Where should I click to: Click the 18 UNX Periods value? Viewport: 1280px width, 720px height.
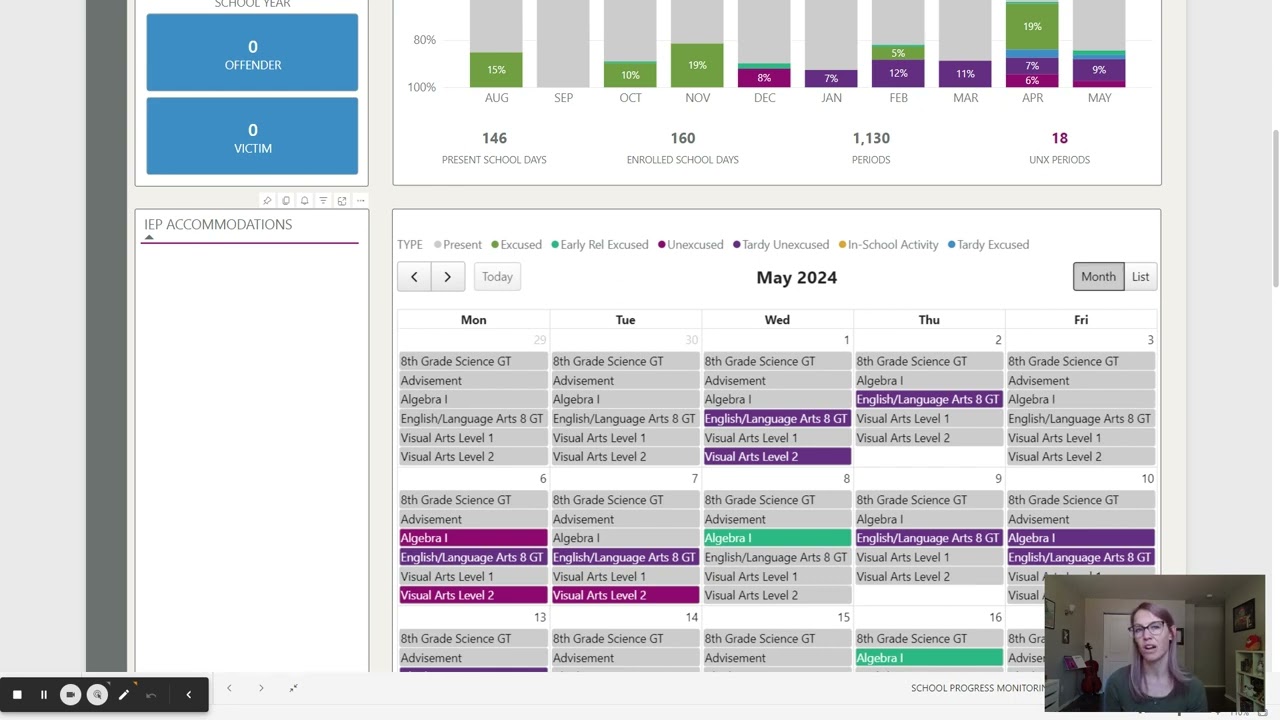pyautogui.click(x=1059, y=138)
